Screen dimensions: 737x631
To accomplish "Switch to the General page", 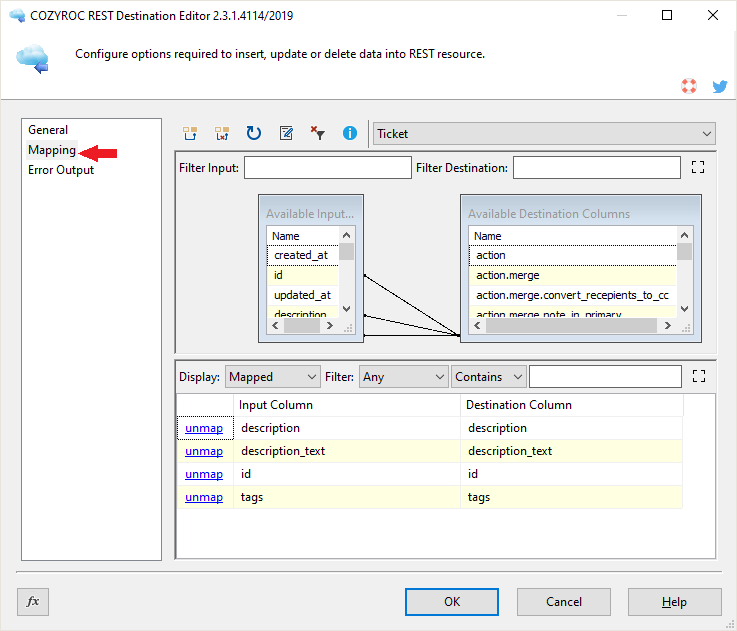I will point(48,130).
